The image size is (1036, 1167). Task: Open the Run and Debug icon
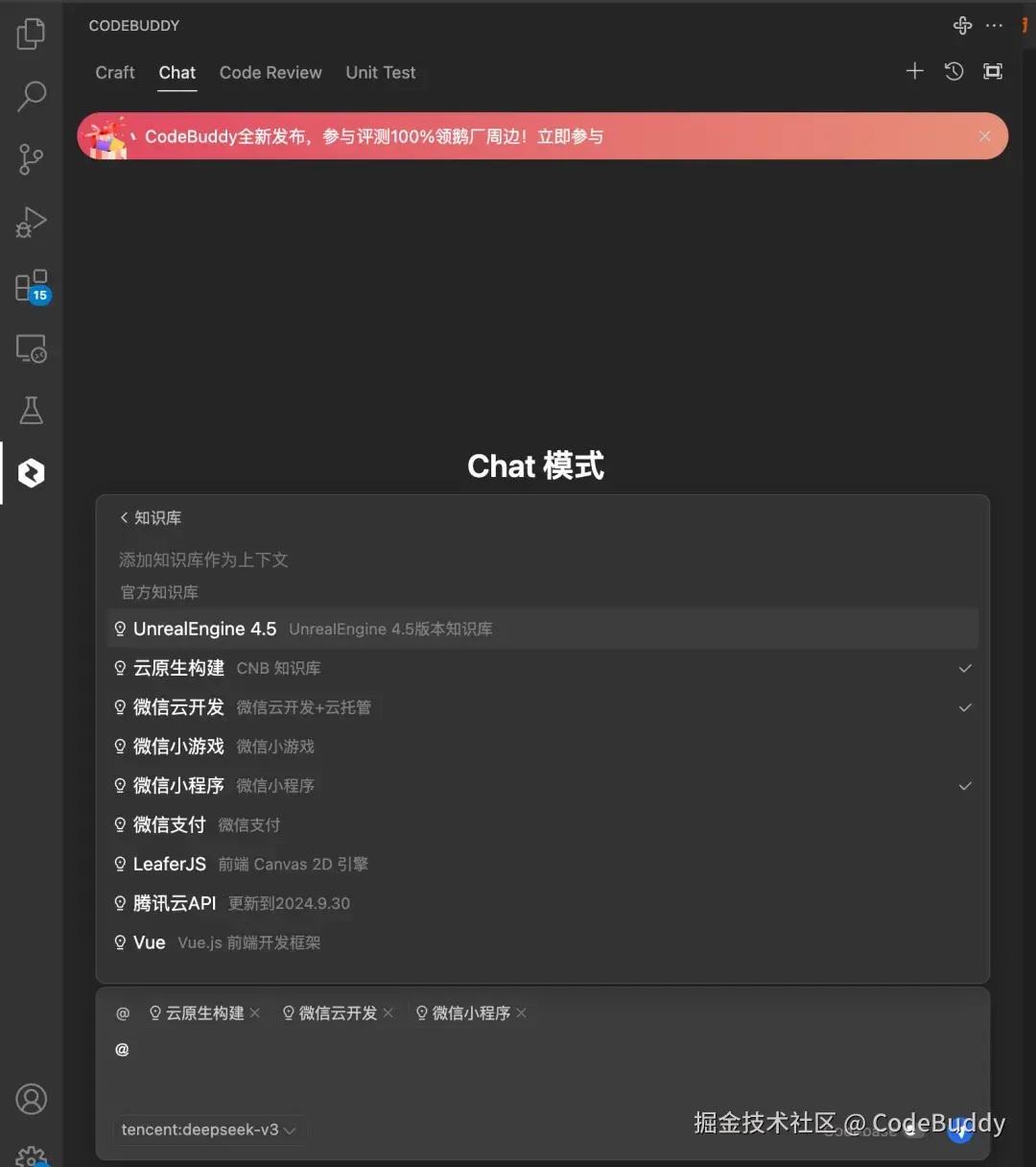[x=31, y=222]
